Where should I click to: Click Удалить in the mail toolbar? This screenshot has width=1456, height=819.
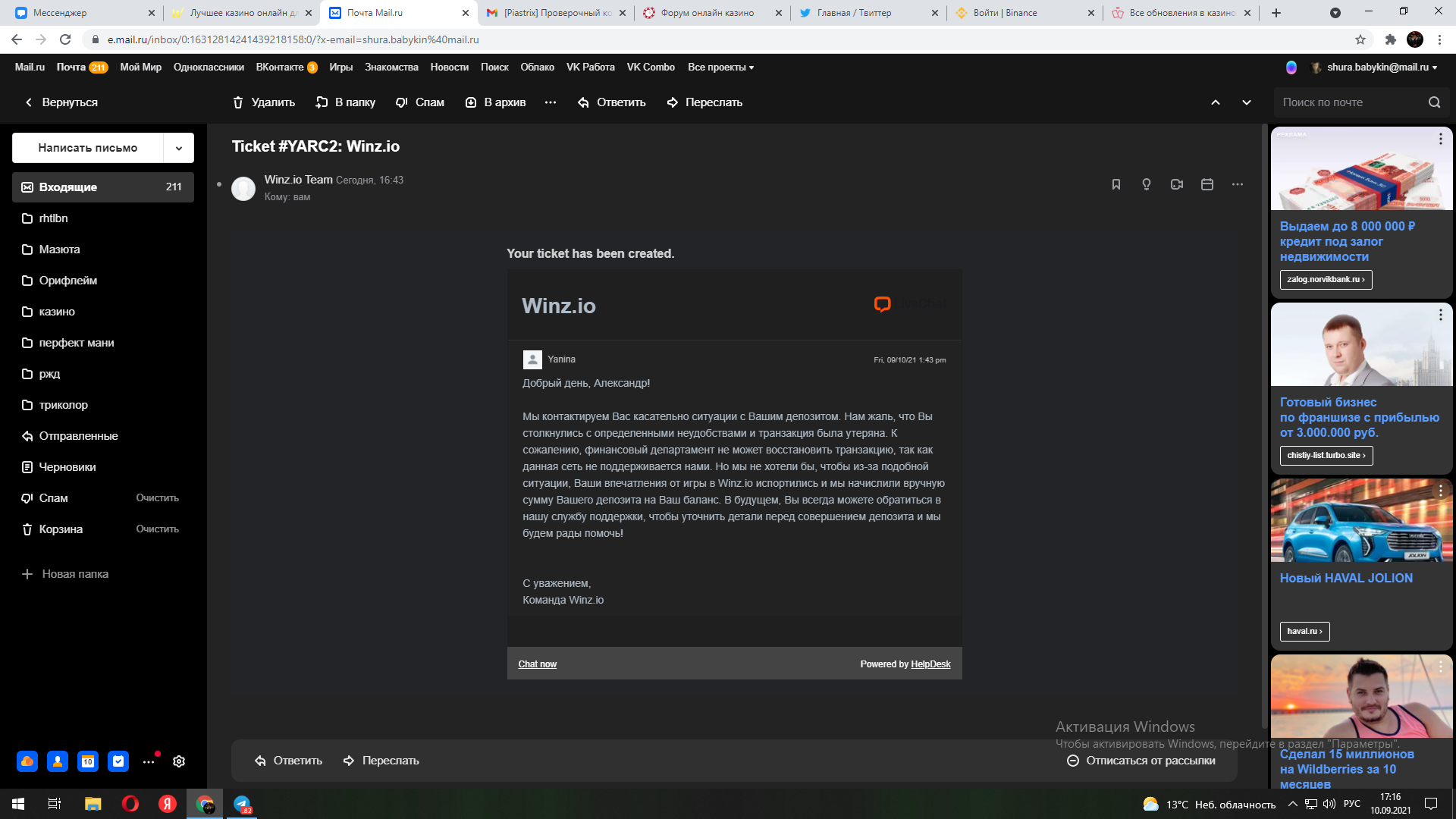(x=264, y=102)
